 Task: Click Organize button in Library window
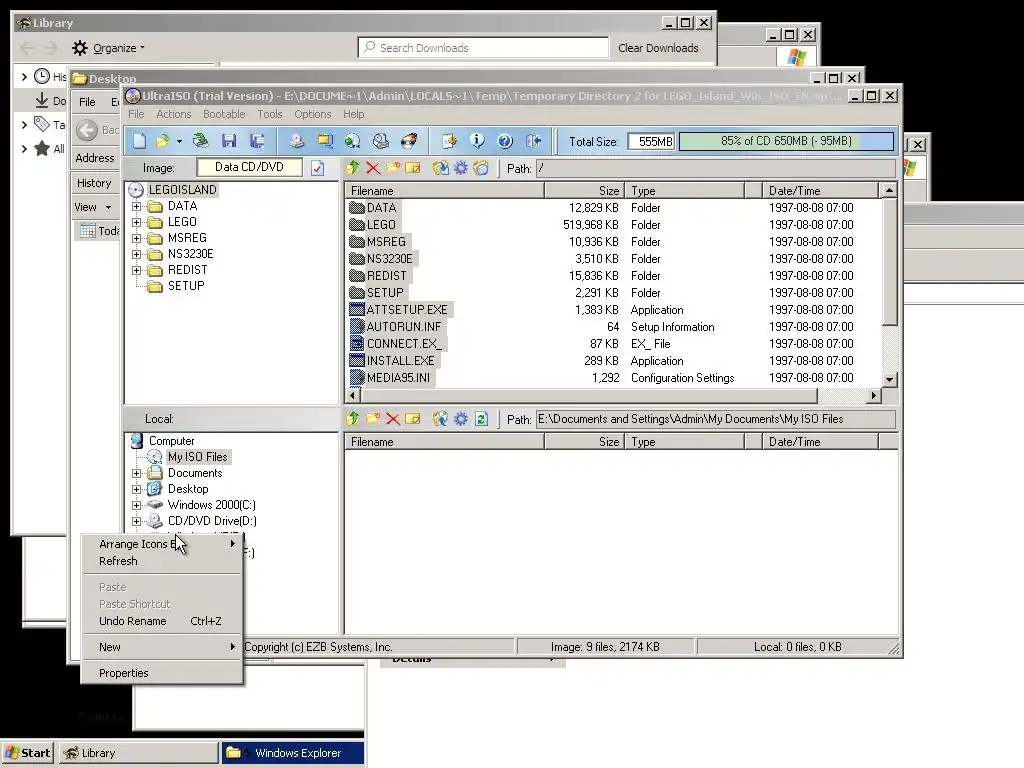click(x=108, y=48)
